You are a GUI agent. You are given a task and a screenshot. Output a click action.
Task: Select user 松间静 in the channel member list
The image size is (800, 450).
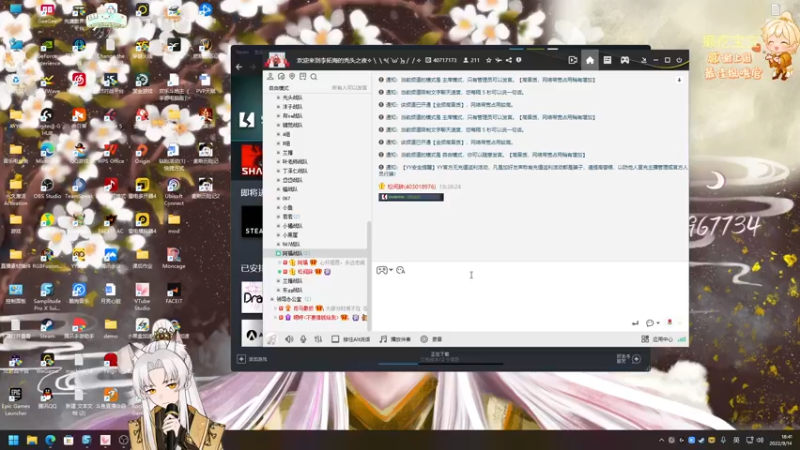click(x=305, y=272)
